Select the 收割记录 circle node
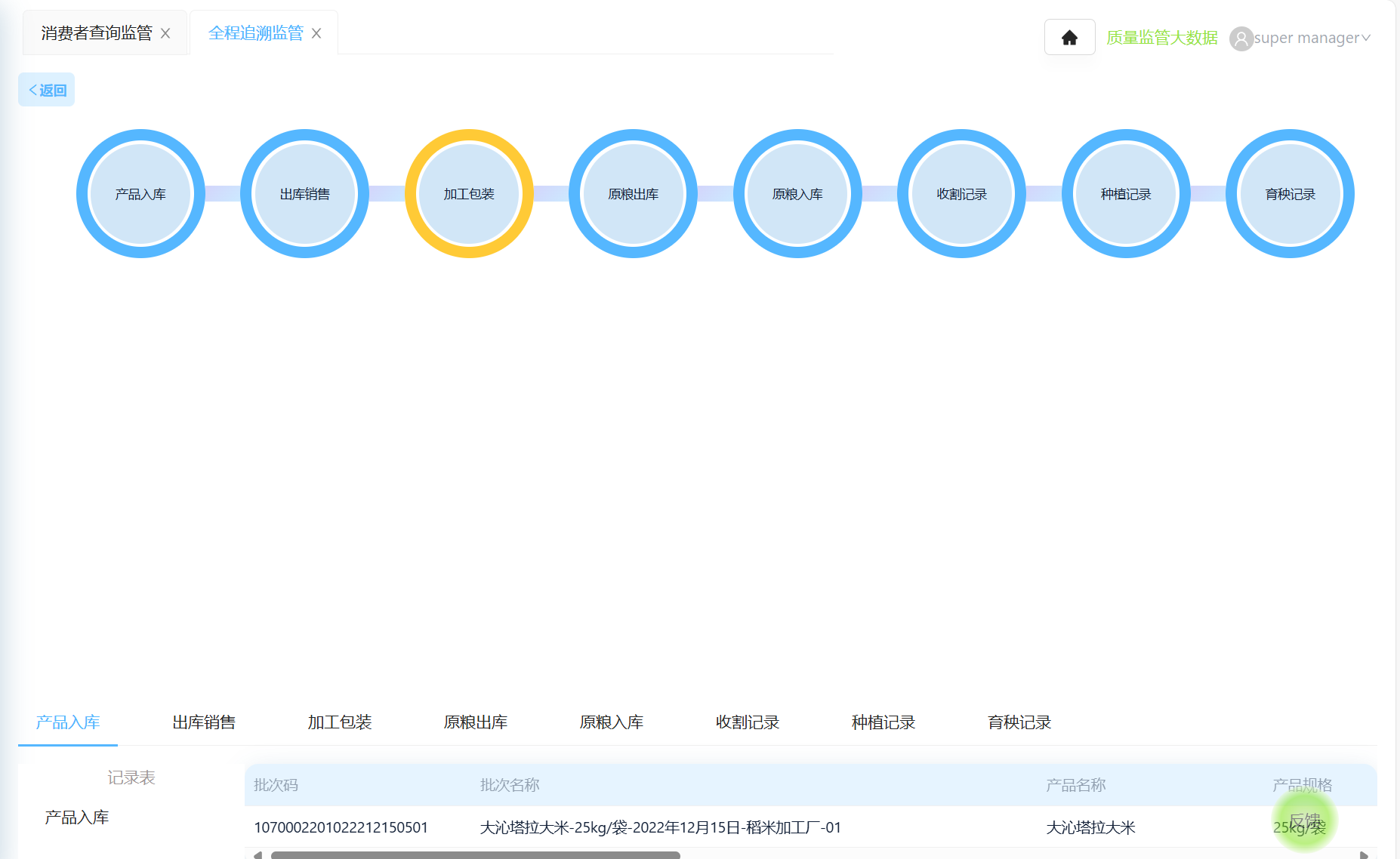Image resolution: width=1400 pixels, height=859 pixels. pos(962,194)
